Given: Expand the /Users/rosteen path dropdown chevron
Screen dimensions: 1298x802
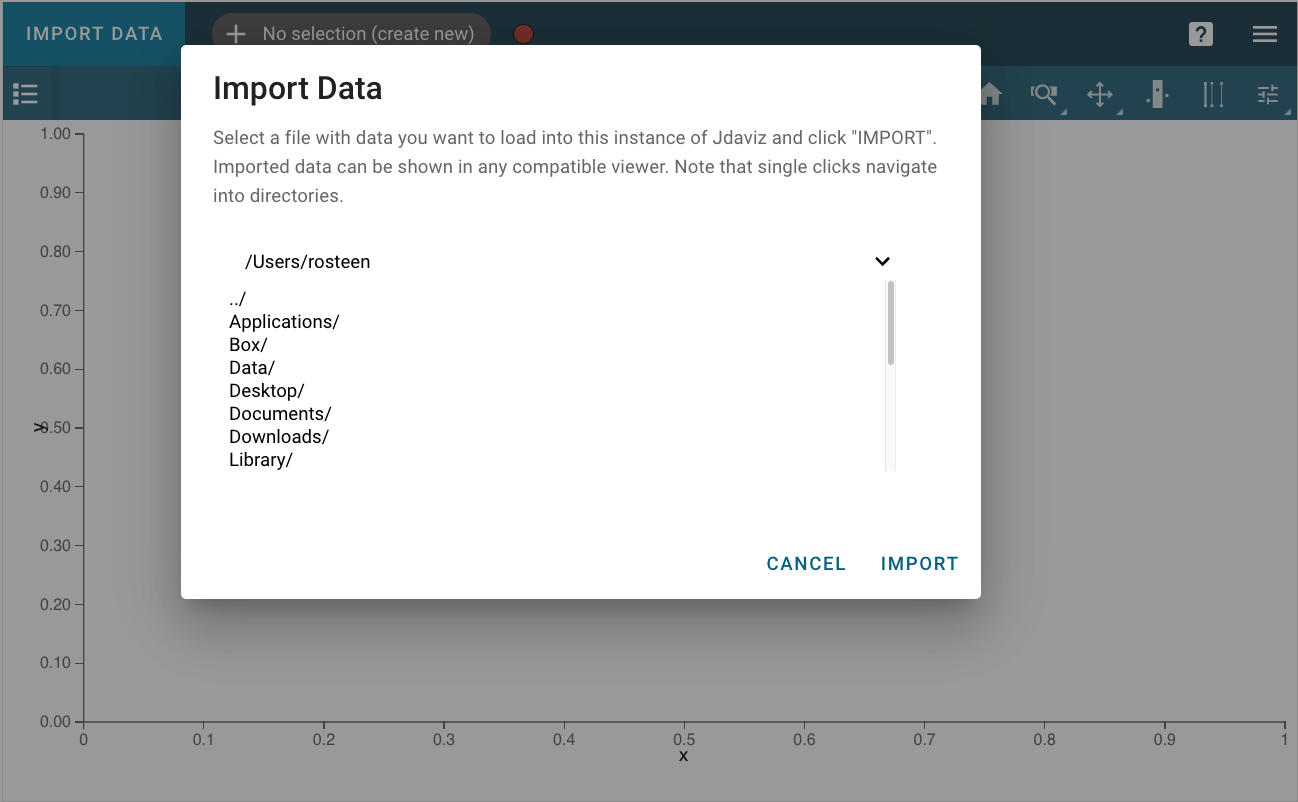Looking at the screenshot, I should [x=882, y=262].
